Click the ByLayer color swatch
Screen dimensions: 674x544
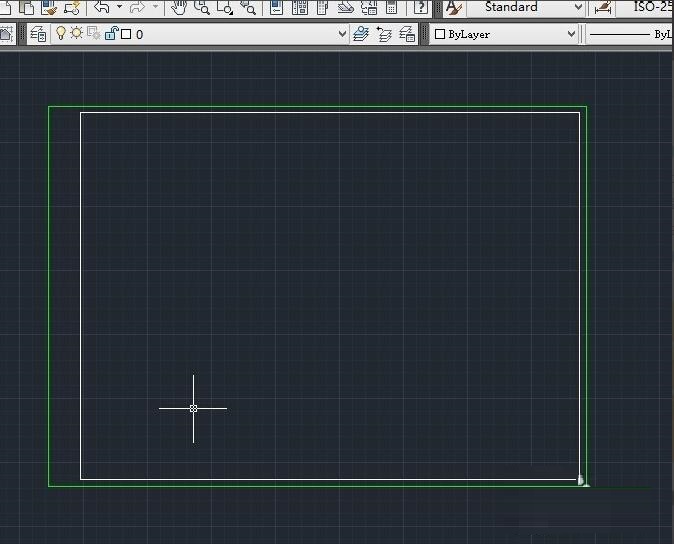[x=440, y=34]
